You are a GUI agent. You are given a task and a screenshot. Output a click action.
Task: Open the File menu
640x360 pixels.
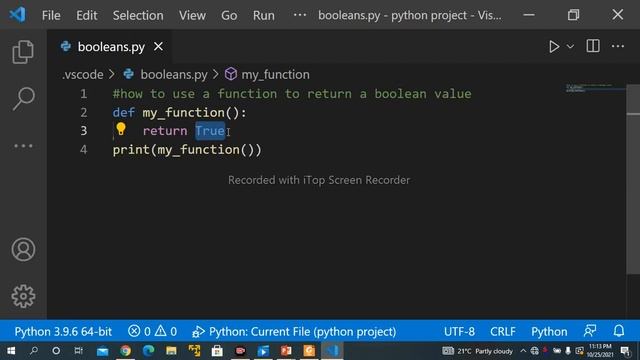click(51, 16)
